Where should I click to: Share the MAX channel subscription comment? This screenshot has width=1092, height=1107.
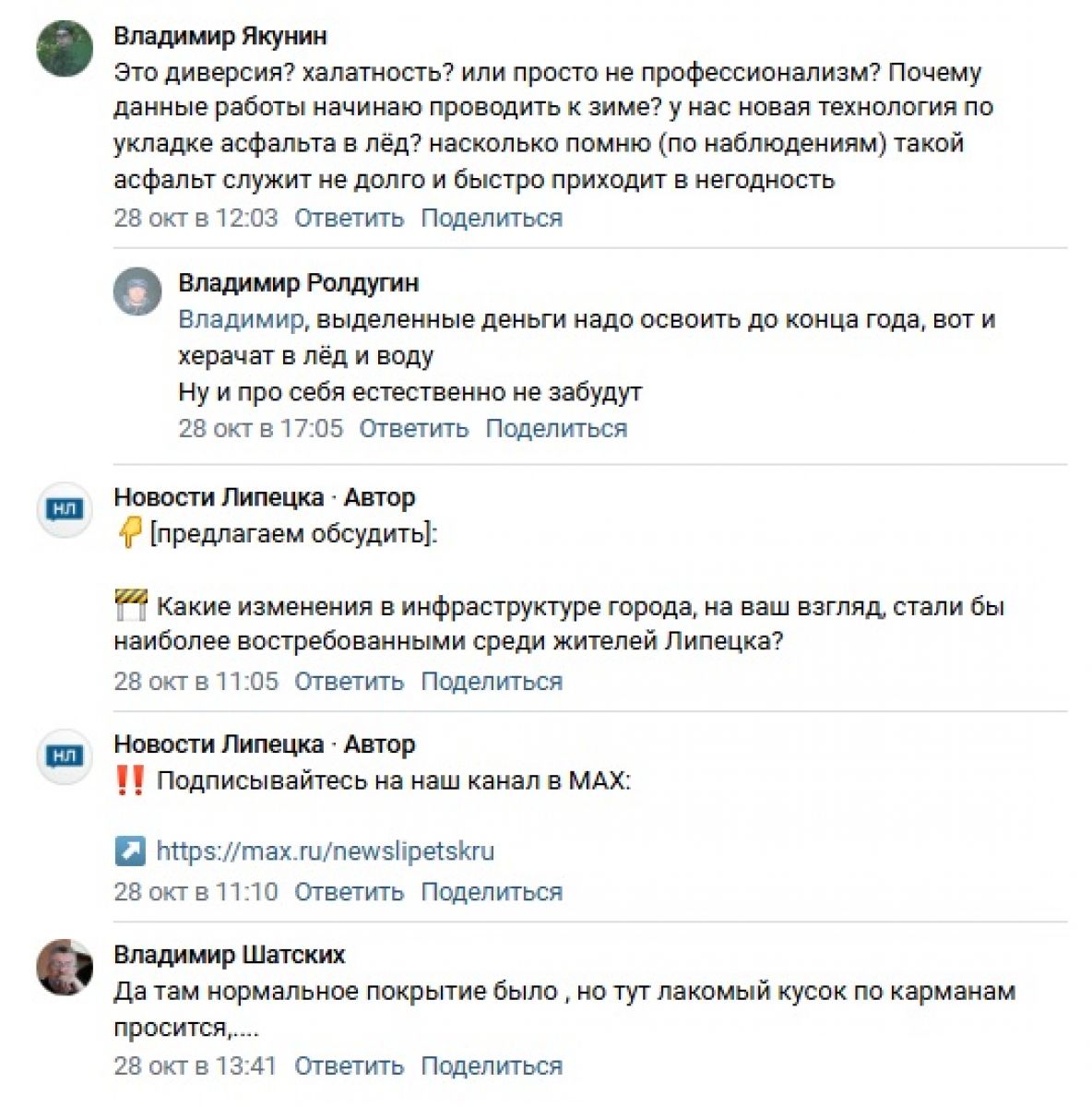coord(492,891)
